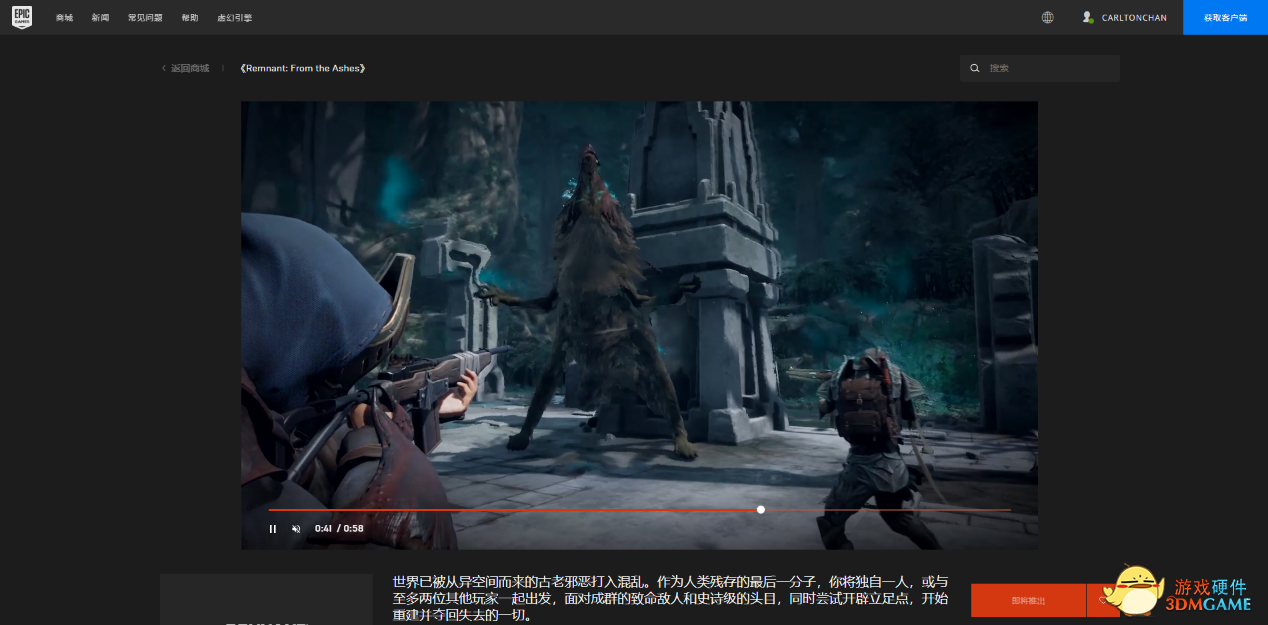Open the 商城 store menu item
Image resolution: width=1268 pixels, height=625 pixels.
65,18
